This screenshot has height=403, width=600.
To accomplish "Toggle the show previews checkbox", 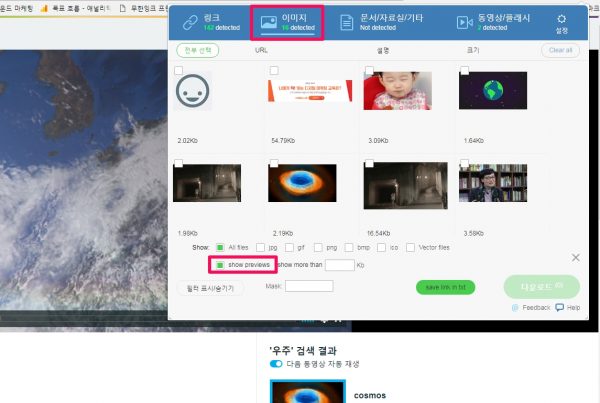I will pyautogui.click(x=220, y=265).
